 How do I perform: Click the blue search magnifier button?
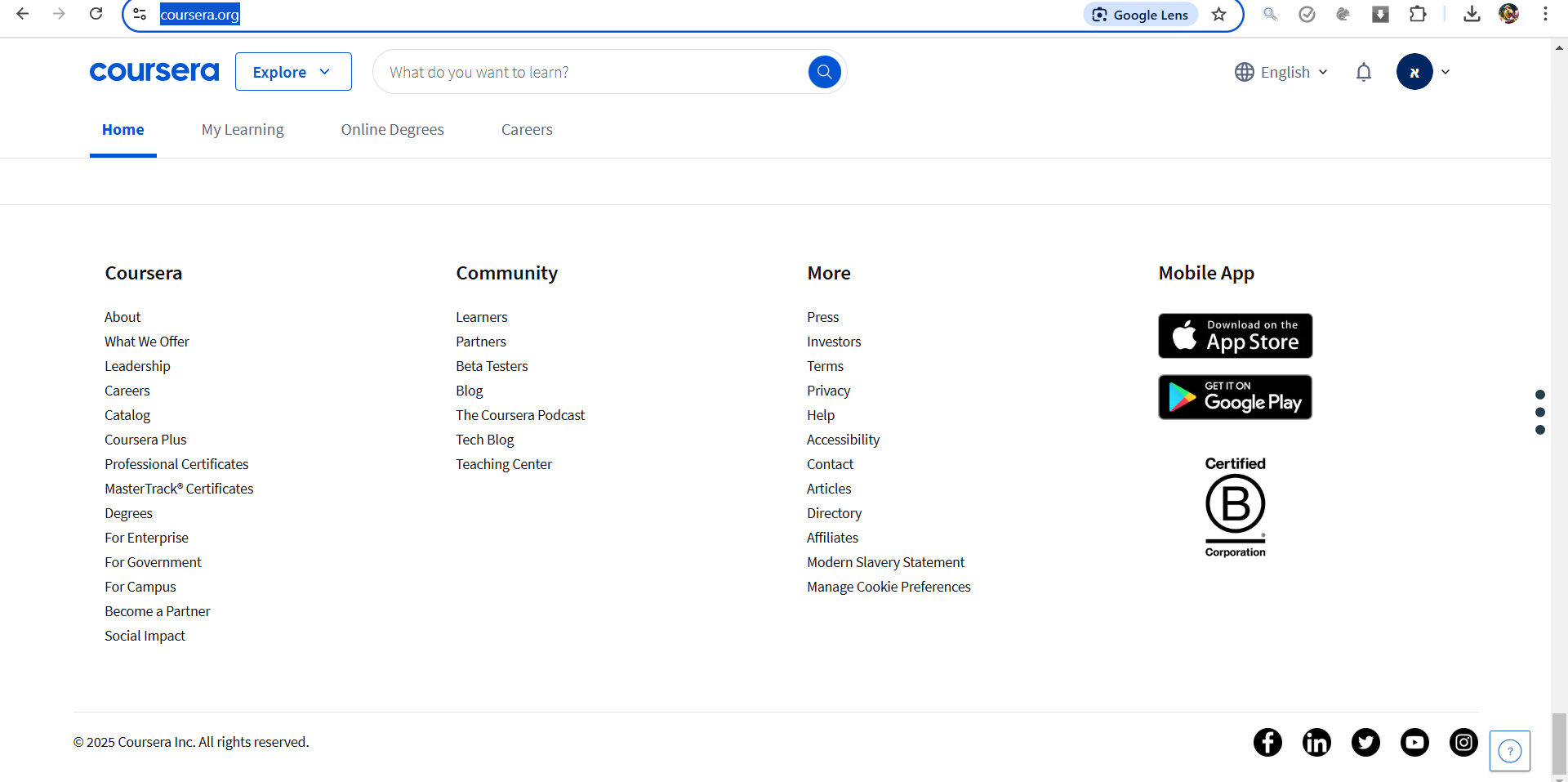(825, 72)
